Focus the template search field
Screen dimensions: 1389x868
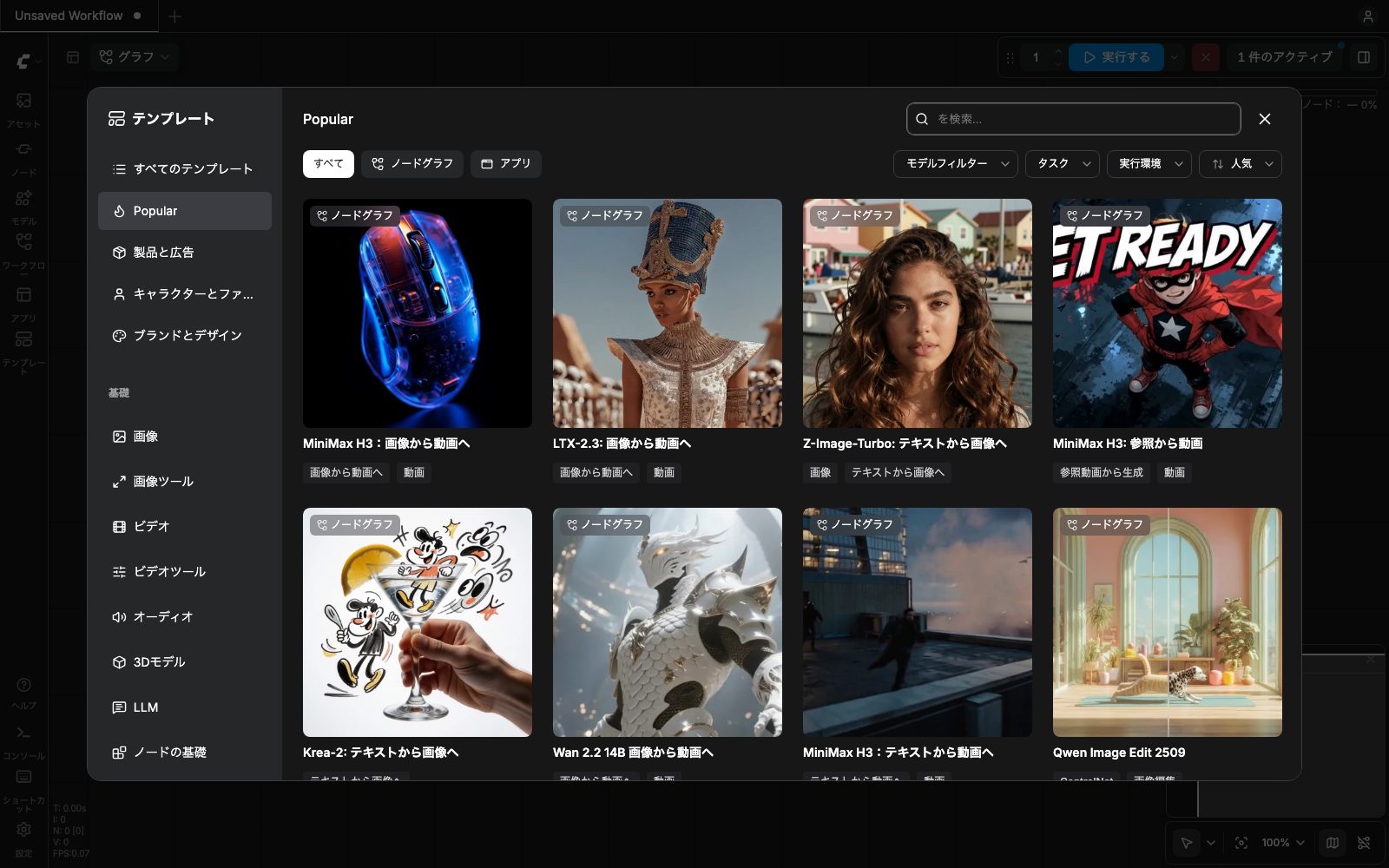click(x=1074, y=119)
